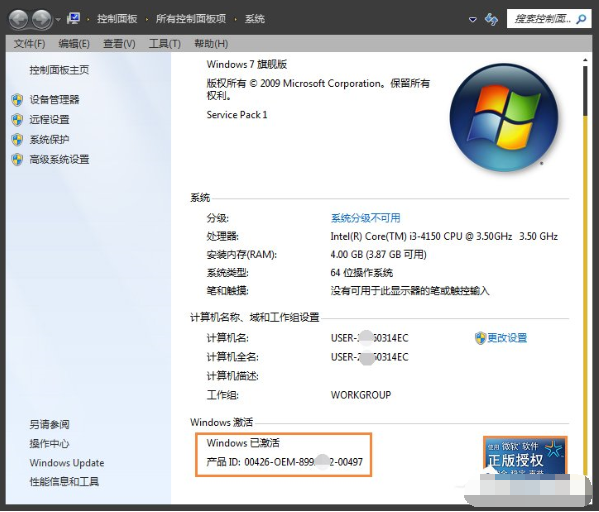Image resolution: width=599 pixels, height=512 pixels.
Task: Select the Service Pack 1 text
Action: pyautogui.click(x=237, y=115)
